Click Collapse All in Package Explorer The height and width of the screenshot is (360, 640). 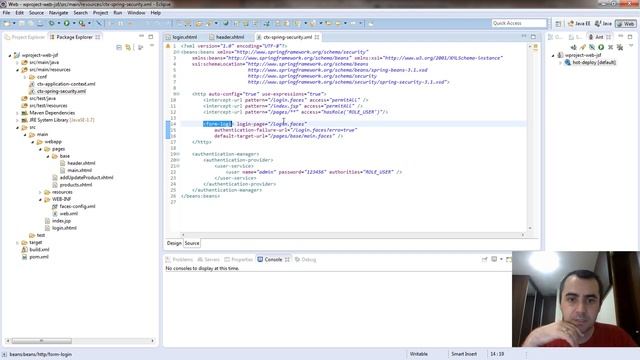tap(119, 47)
